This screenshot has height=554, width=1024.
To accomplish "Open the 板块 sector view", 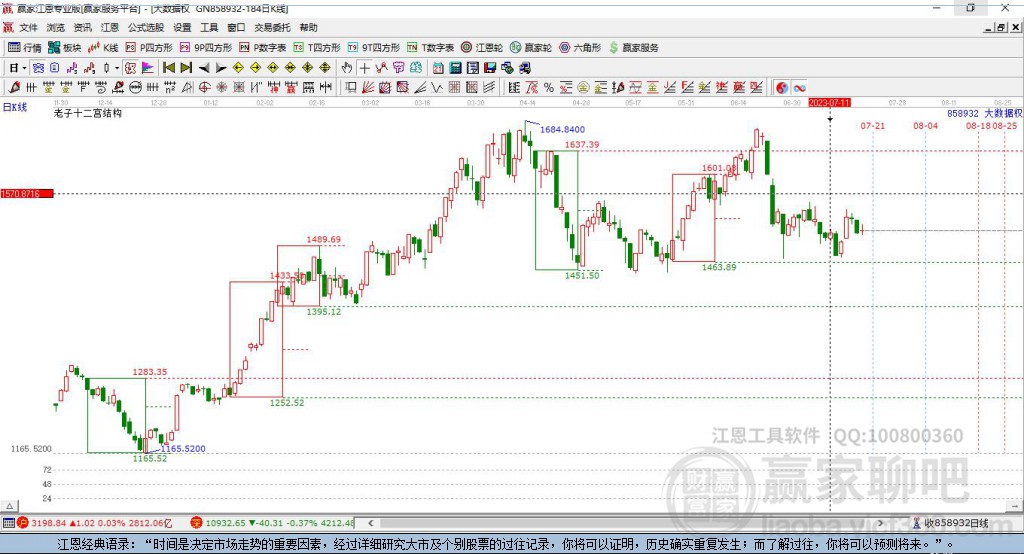I will (x=64, y=48).
